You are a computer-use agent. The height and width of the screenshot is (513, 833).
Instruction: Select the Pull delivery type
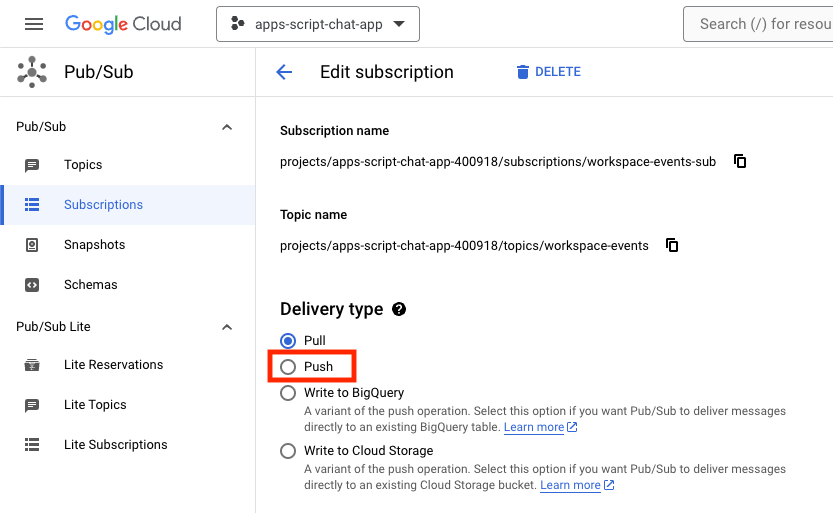(x=288, y=341)
